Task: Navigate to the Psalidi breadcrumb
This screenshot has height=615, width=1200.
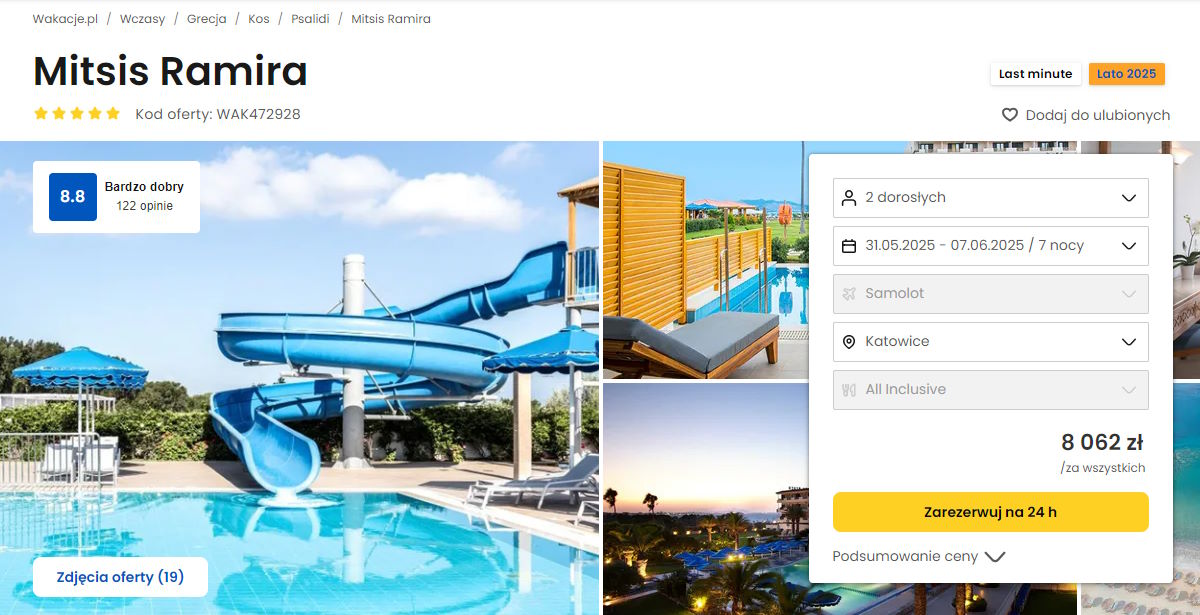Action: pyautogui.click(x=310, y=19)
